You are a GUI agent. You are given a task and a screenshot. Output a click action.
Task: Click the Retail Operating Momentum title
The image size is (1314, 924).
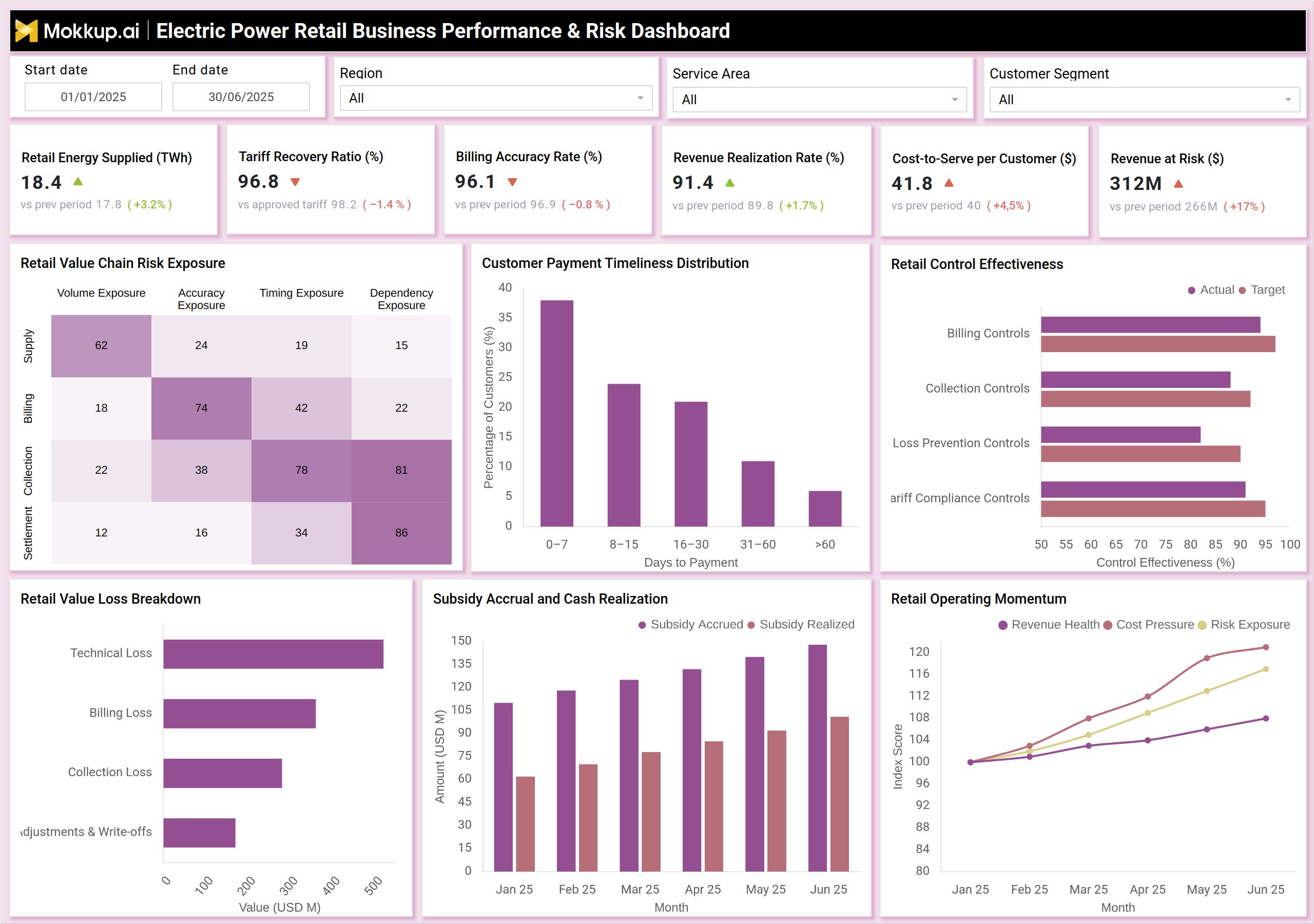[x=979, y=599]
